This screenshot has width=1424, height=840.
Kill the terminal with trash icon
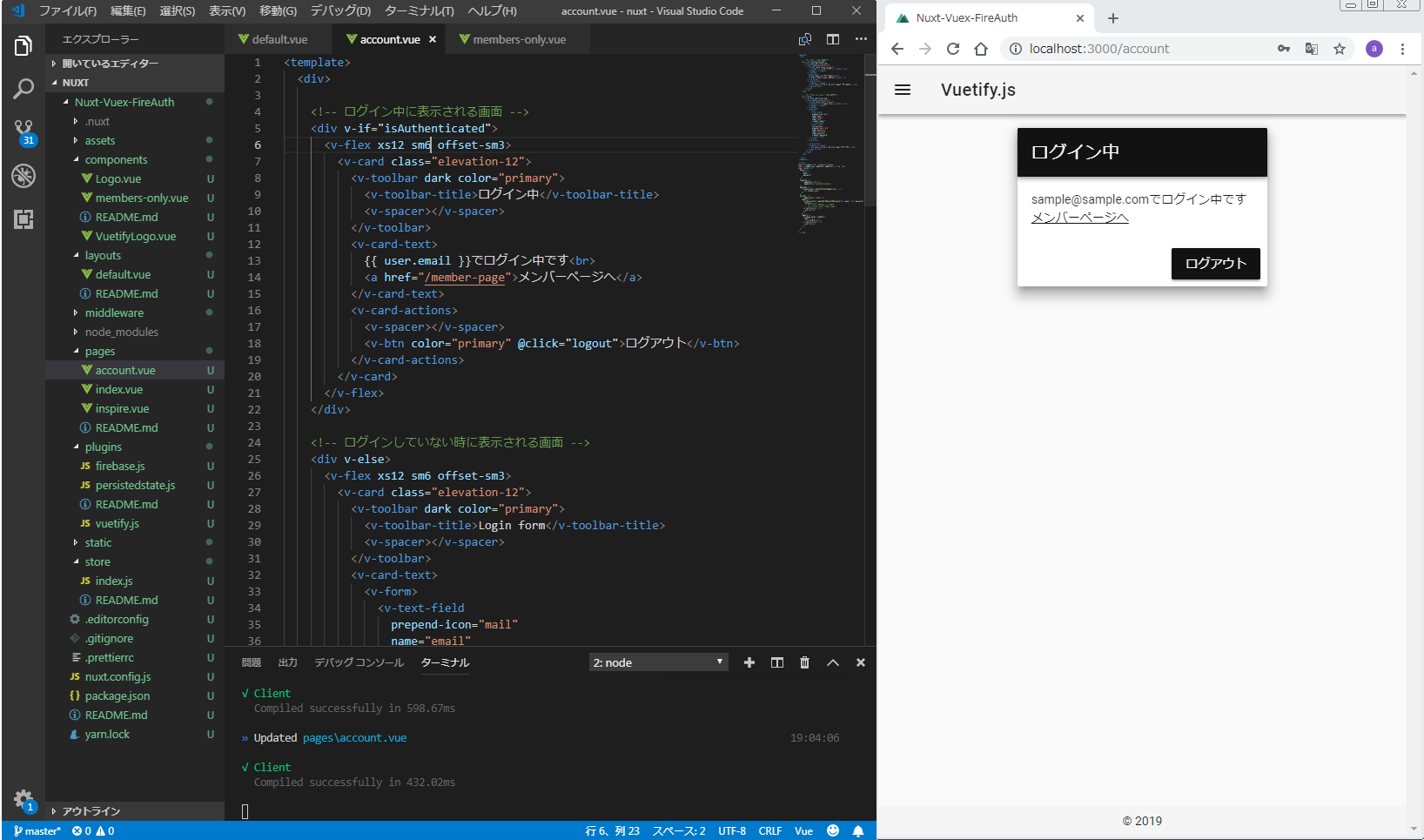(x=804, y=662)
